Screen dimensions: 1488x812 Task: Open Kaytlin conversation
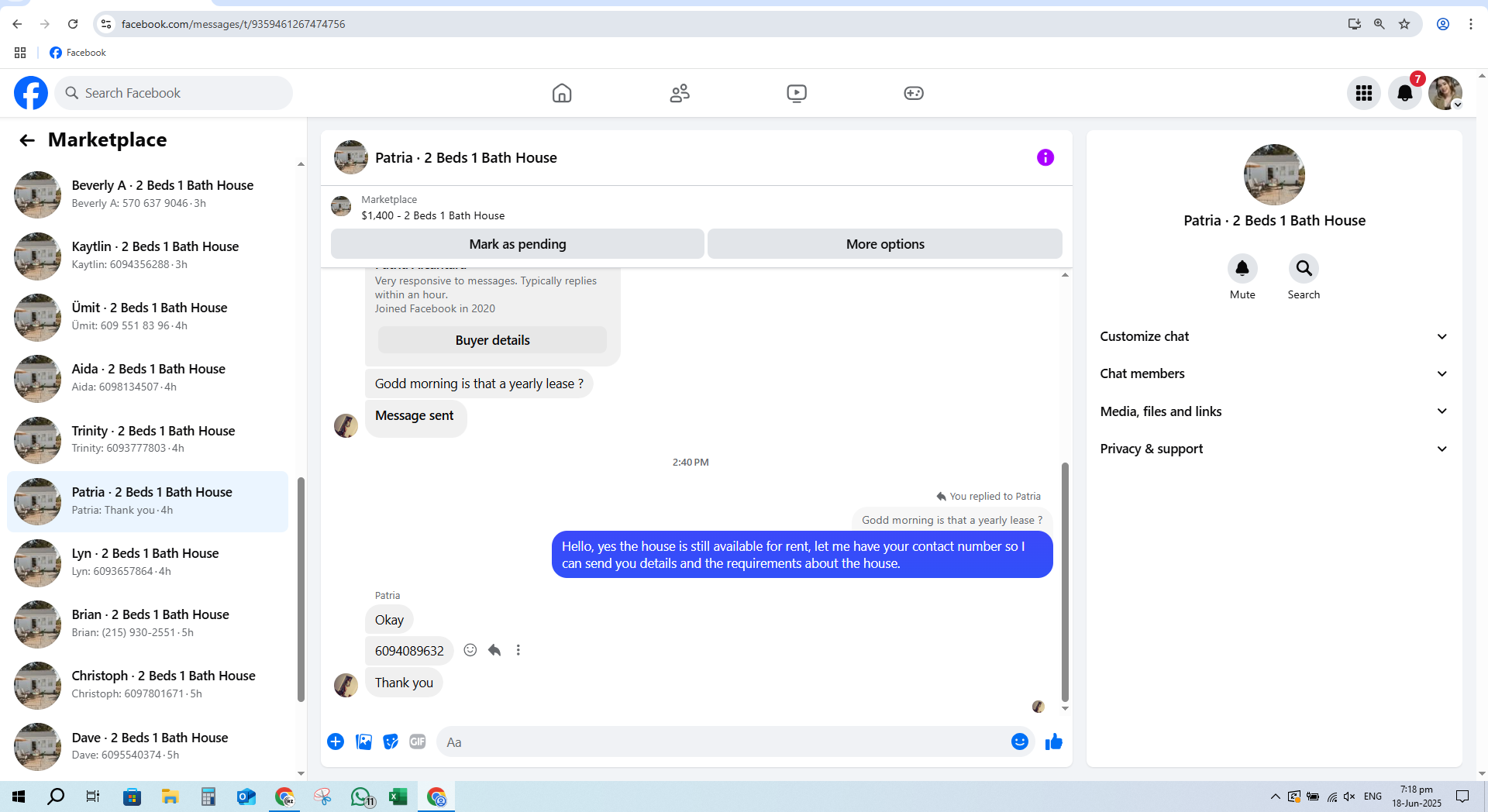tap(147, 256)
